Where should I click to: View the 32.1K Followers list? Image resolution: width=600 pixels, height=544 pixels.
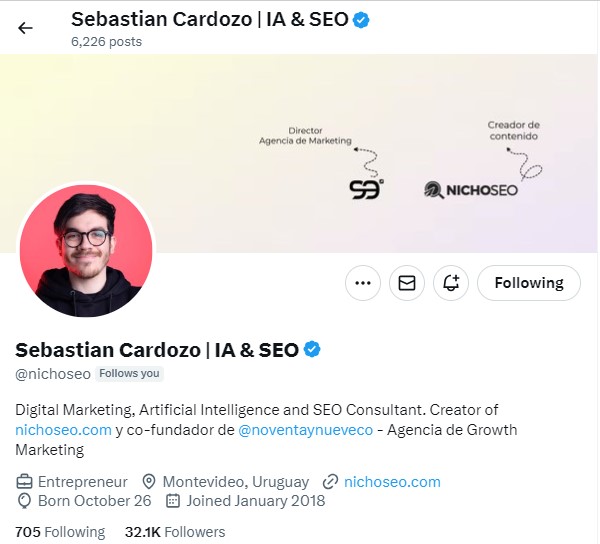pyautogui.click(x=175, y=532)
